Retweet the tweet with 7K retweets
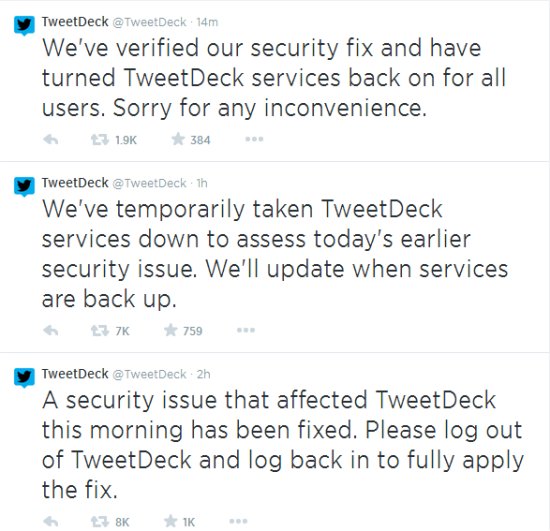550x531 pixels. [100, 330]
